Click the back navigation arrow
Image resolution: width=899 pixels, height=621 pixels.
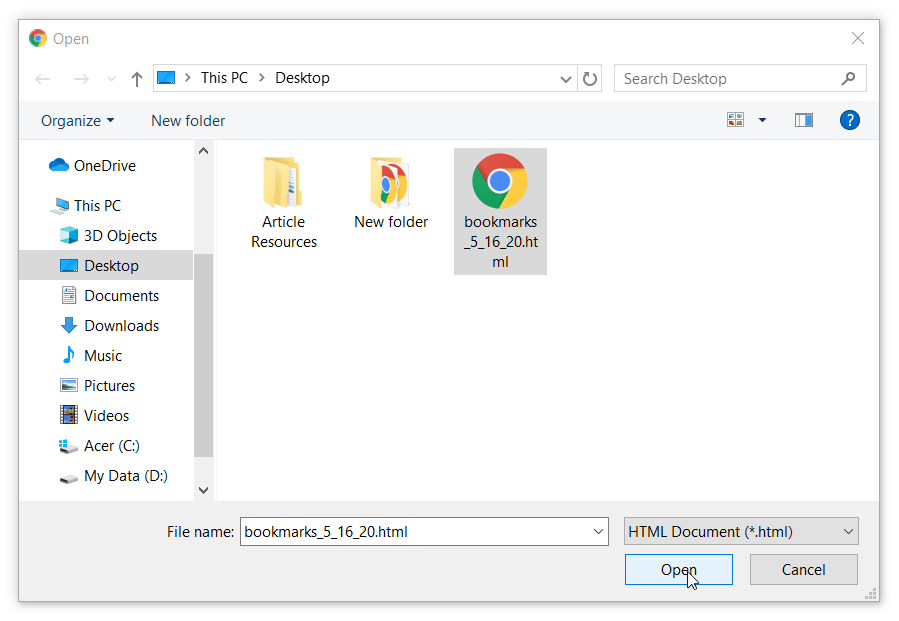(41, 78)
